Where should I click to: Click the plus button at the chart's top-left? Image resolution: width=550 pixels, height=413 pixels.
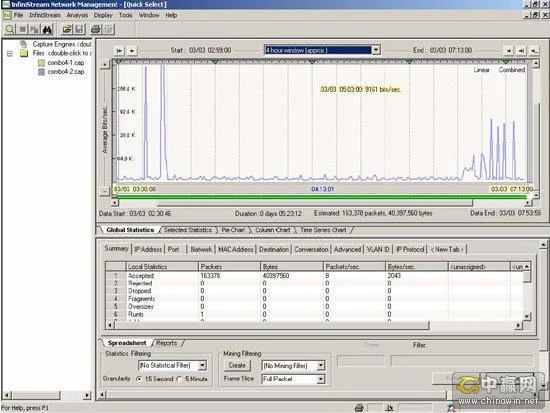click(x=105, y=65)
